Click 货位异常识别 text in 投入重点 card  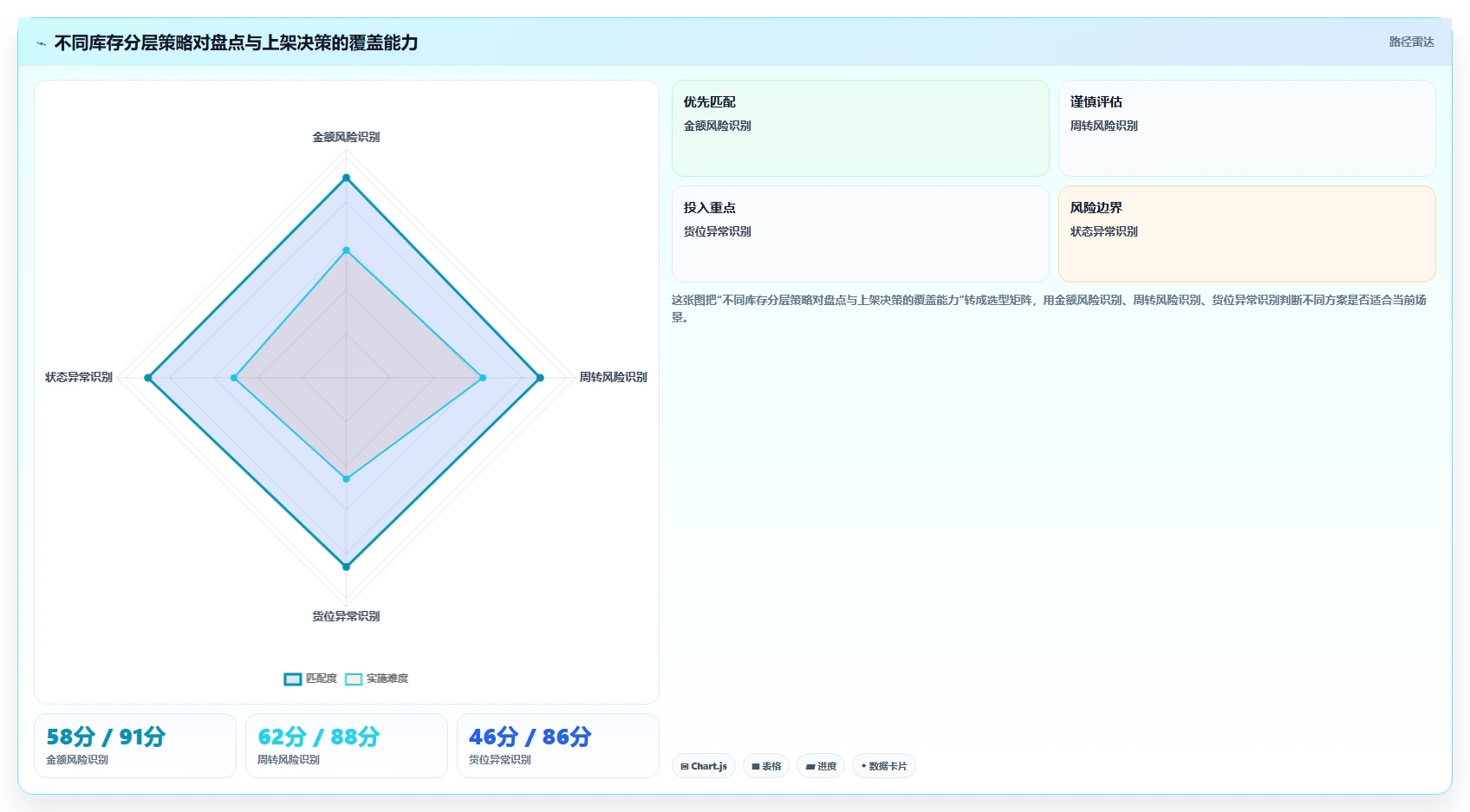click(x=718, y=231)
